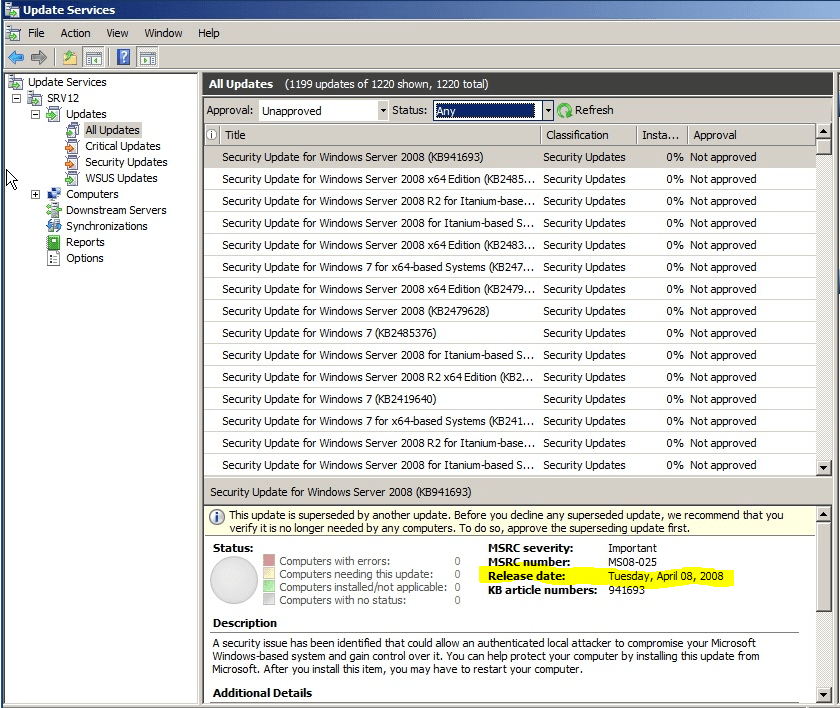This screenshot has width=840, height=708.
Task: Toggle the Show/Hide Console Tree icon
Action: tap(94, 57)
